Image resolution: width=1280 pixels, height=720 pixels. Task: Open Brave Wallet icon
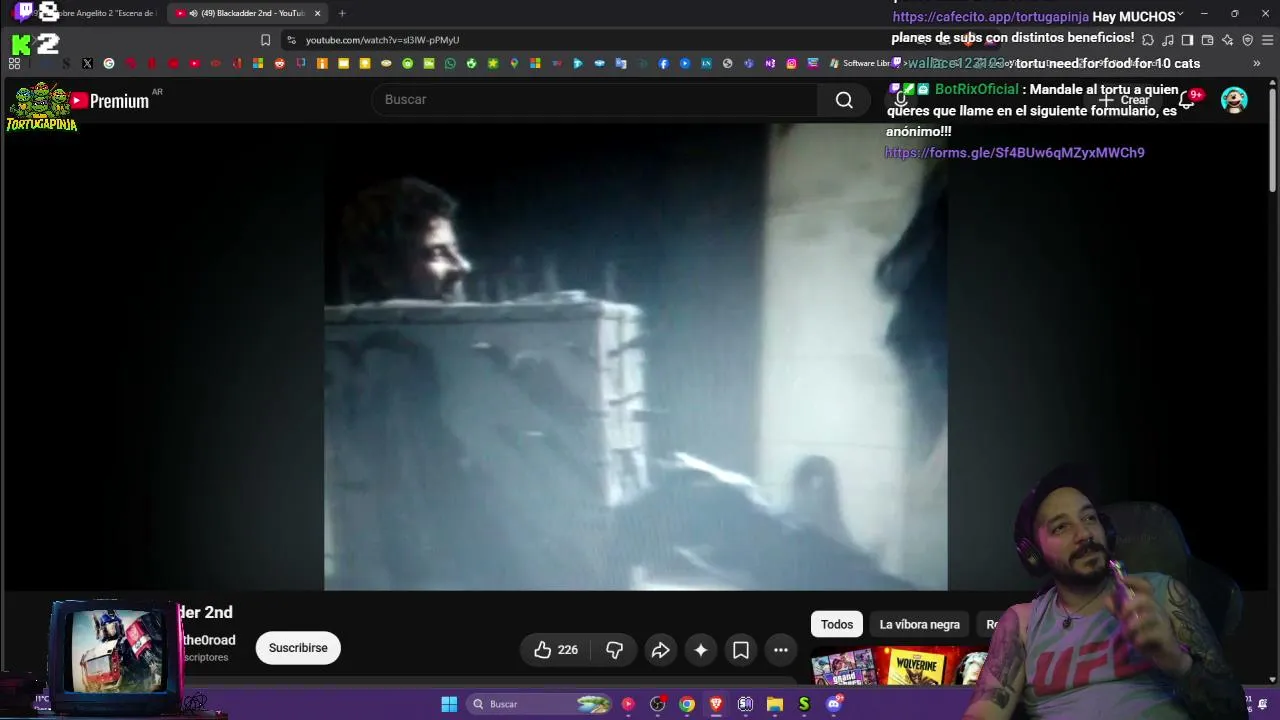tap(1207, 40)
